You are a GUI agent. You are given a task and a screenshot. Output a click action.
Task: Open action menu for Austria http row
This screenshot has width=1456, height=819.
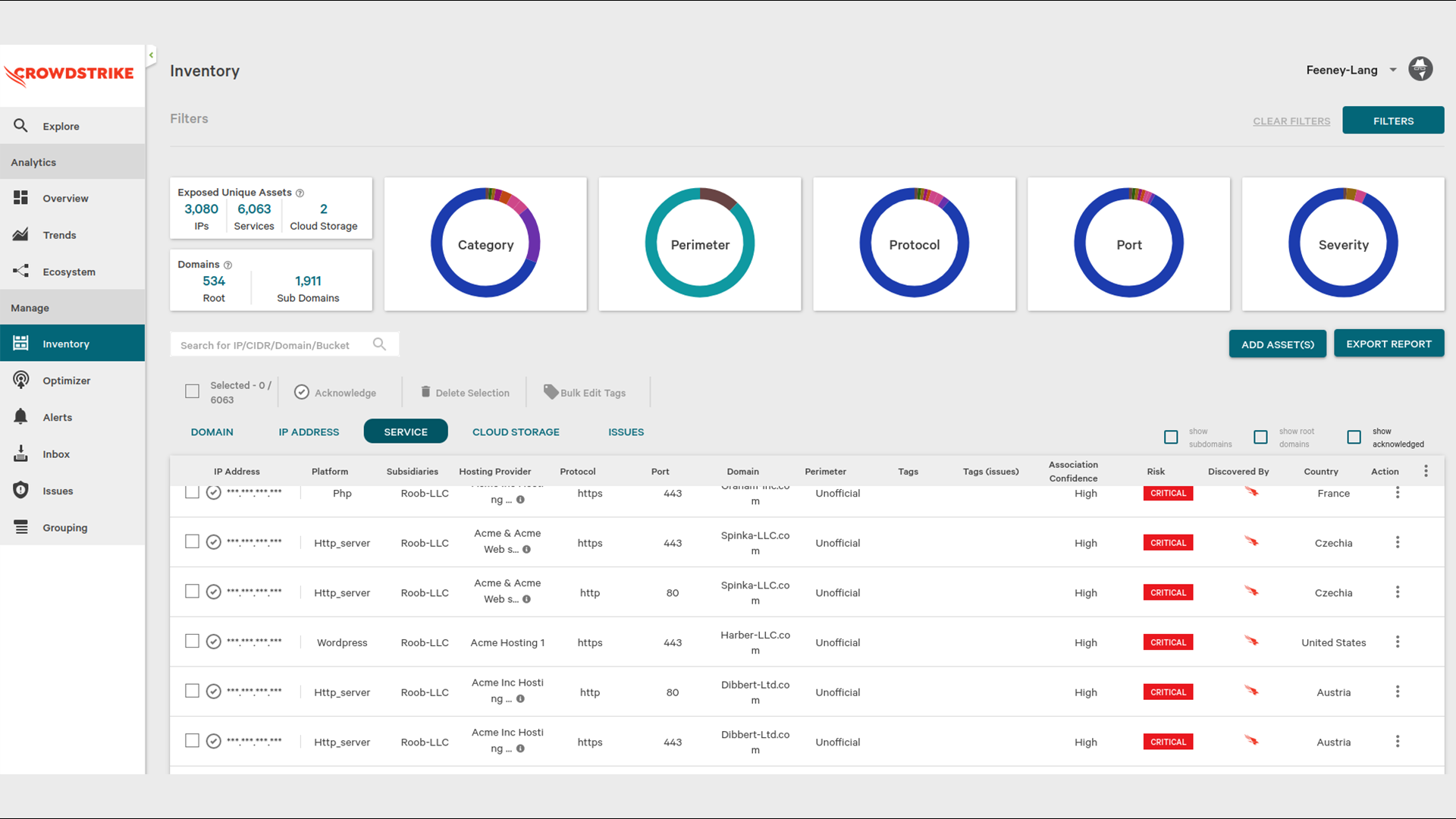pos(1398,692)
